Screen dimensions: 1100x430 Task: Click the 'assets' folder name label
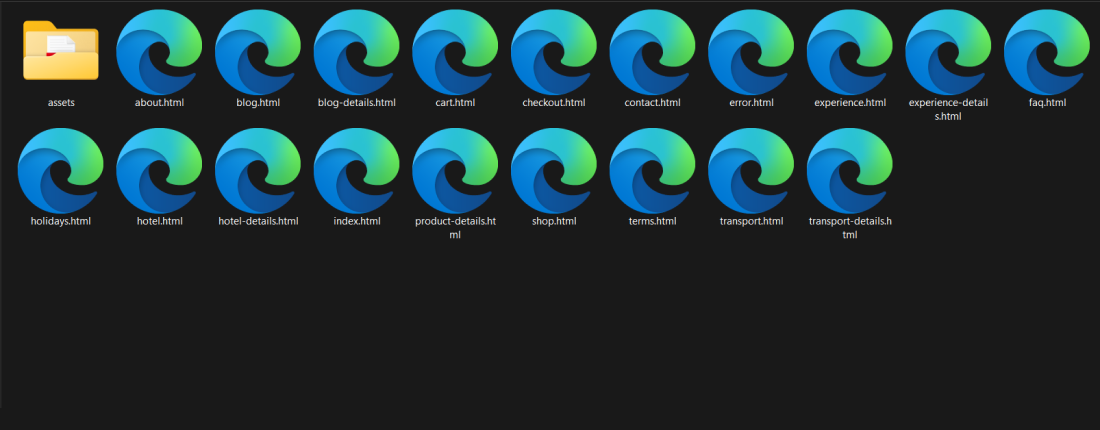pyautogui.click(x=61, y=103)
